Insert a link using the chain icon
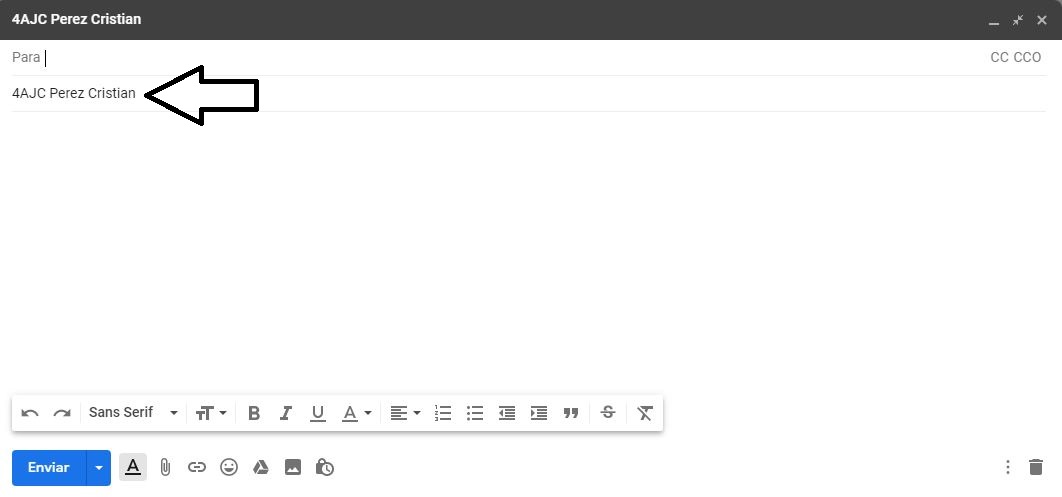This screenshot has width=1062, height=497. [196, 467]
